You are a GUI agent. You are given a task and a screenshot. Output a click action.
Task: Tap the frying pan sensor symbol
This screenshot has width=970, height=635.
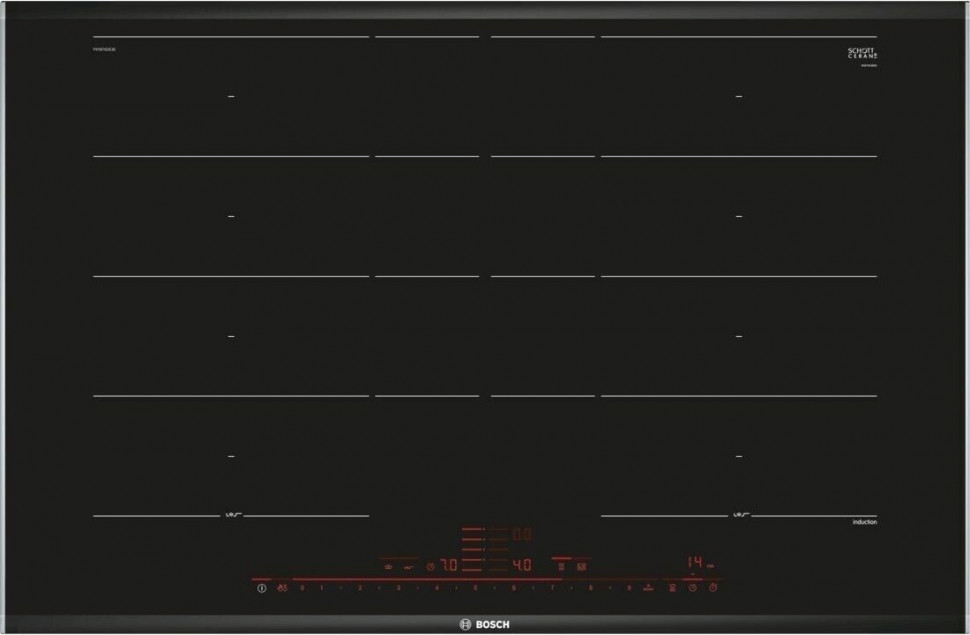(x=408, y=566)
